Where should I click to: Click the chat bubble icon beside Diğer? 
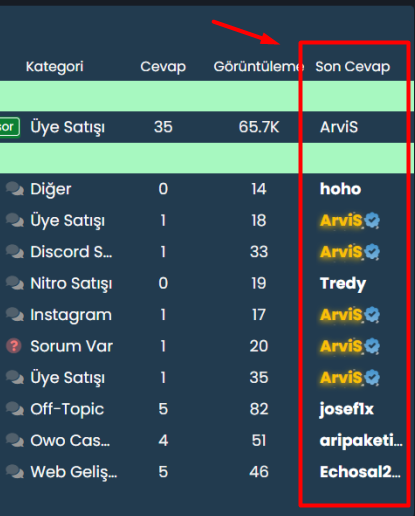15,189
